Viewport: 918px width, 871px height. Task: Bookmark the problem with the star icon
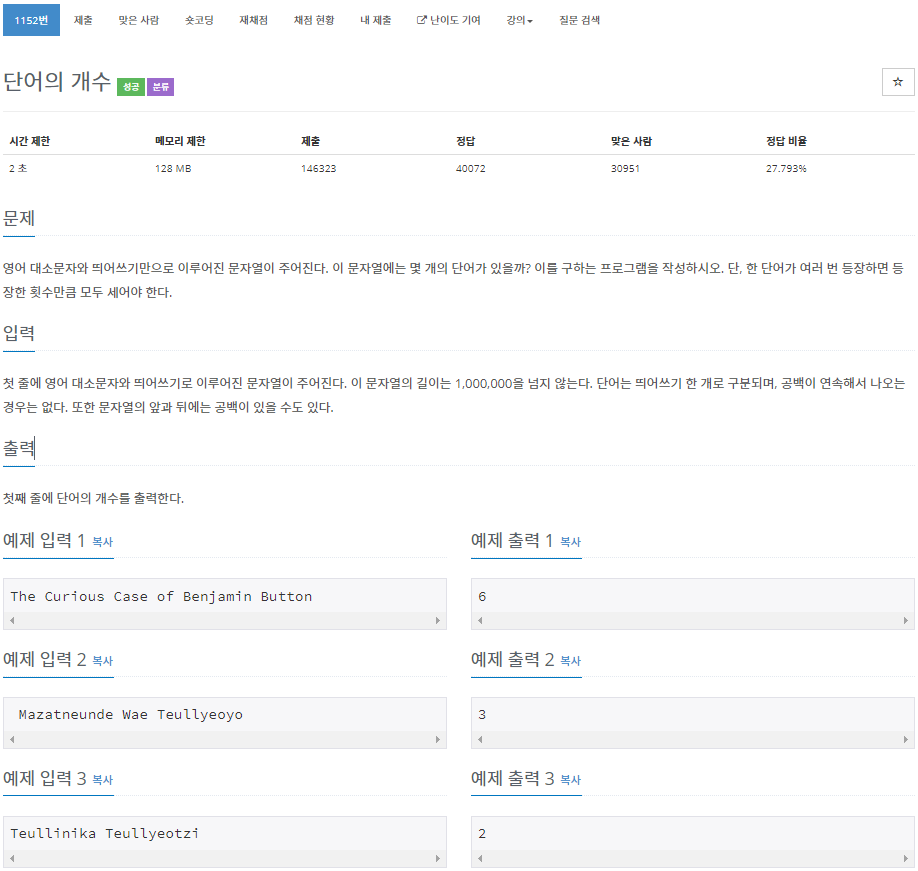[897, 81]
